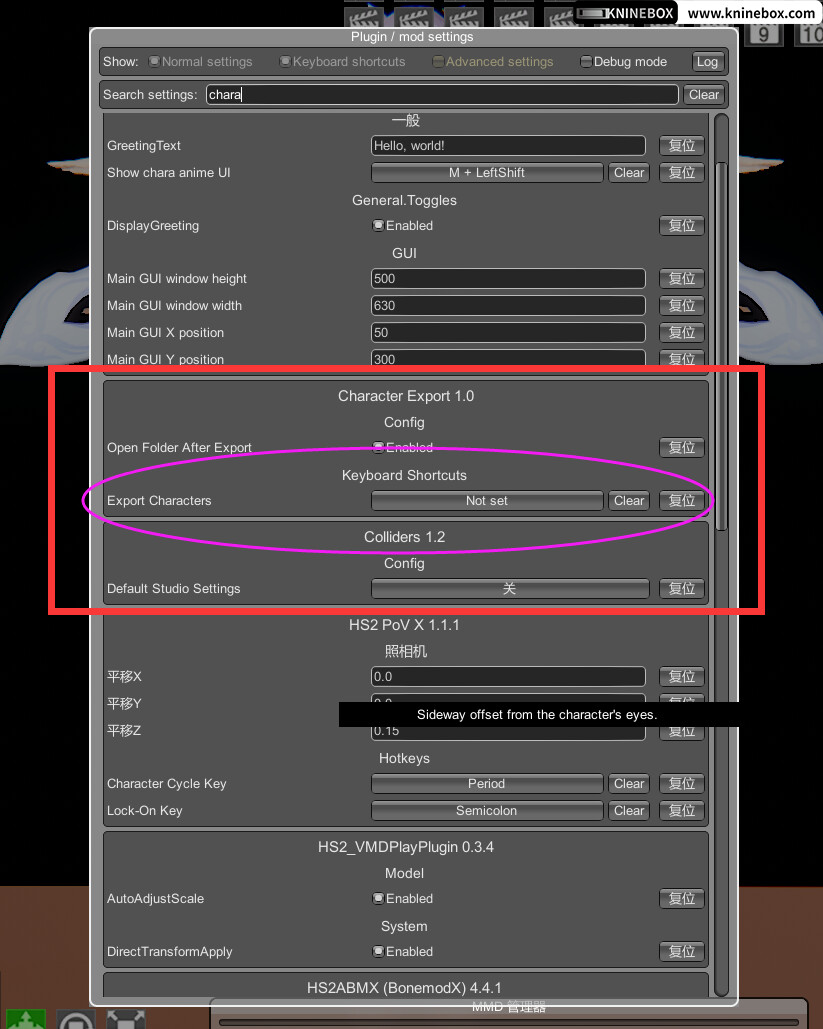The height and width of the screenshot is (1029, 823).
Task: Reset AutoAdjustScale setting
Action: coord(682,898)
